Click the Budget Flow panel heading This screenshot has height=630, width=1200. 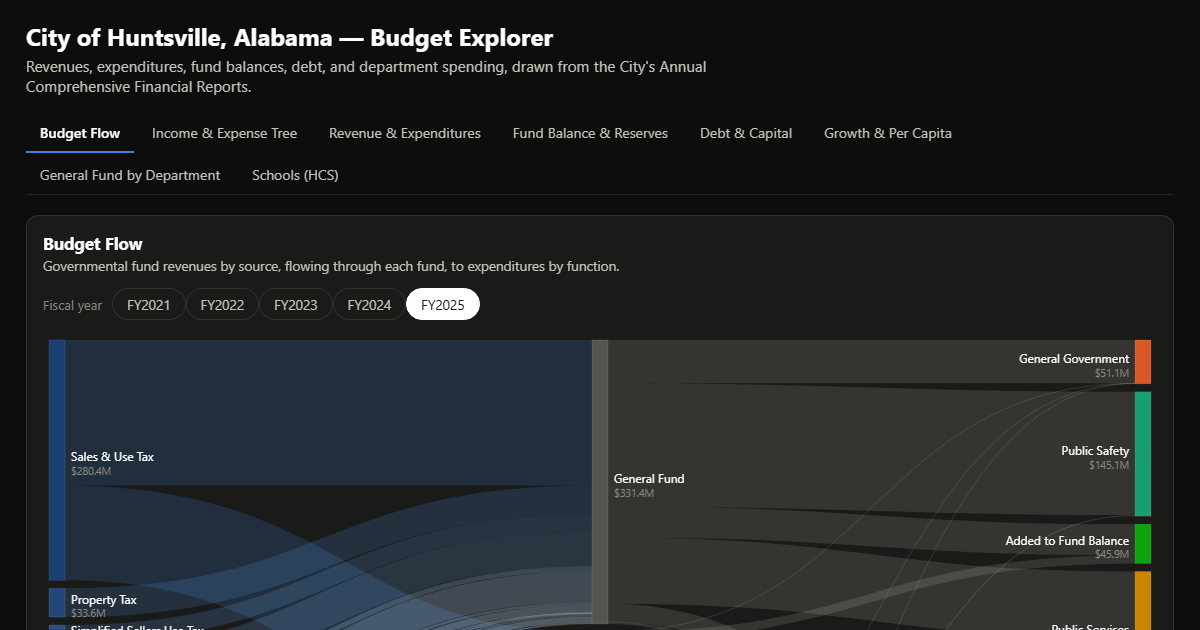(x=93, y=244)
